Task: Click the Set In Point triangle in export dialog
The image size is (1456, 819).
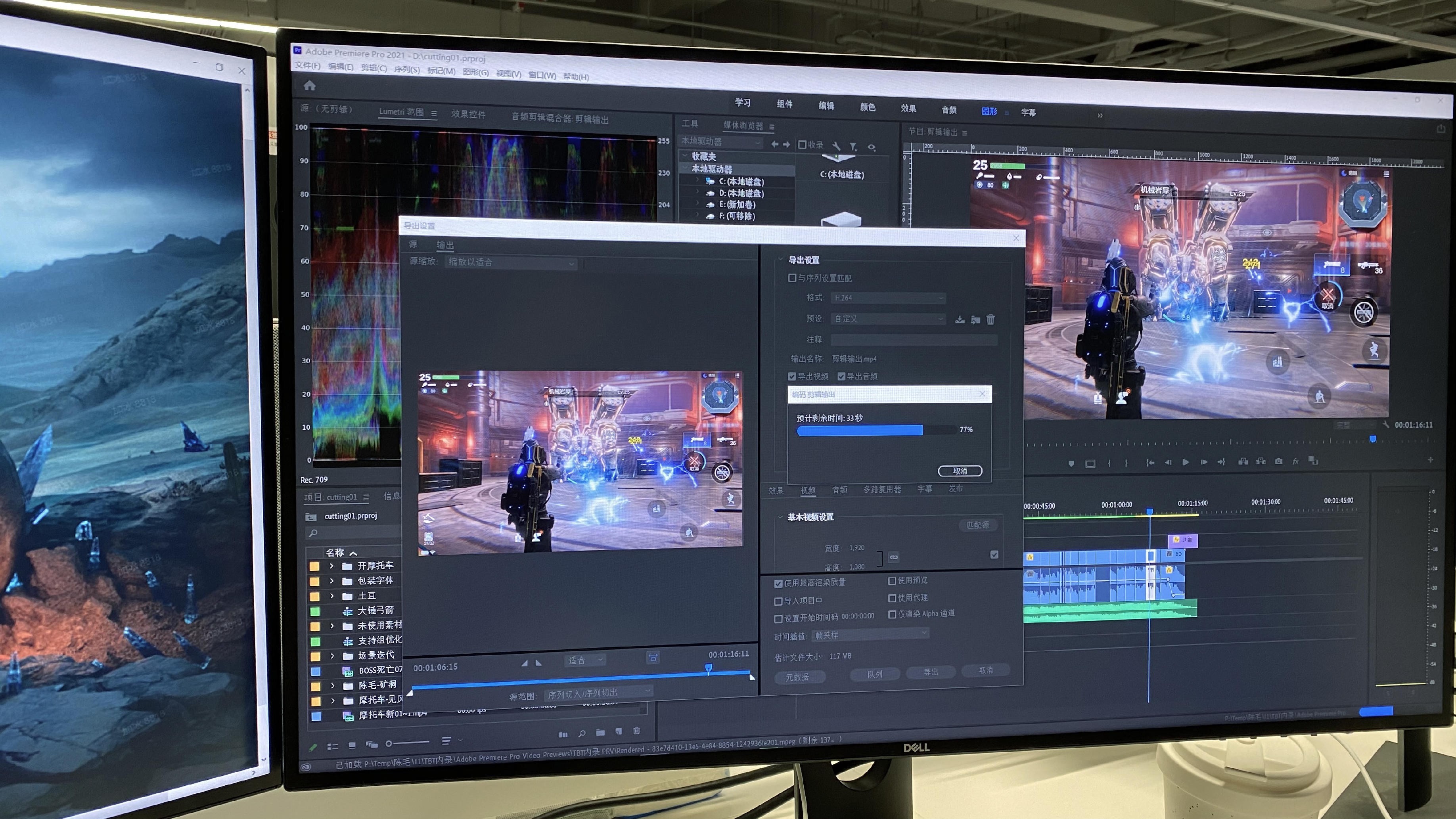Action: 525,663
